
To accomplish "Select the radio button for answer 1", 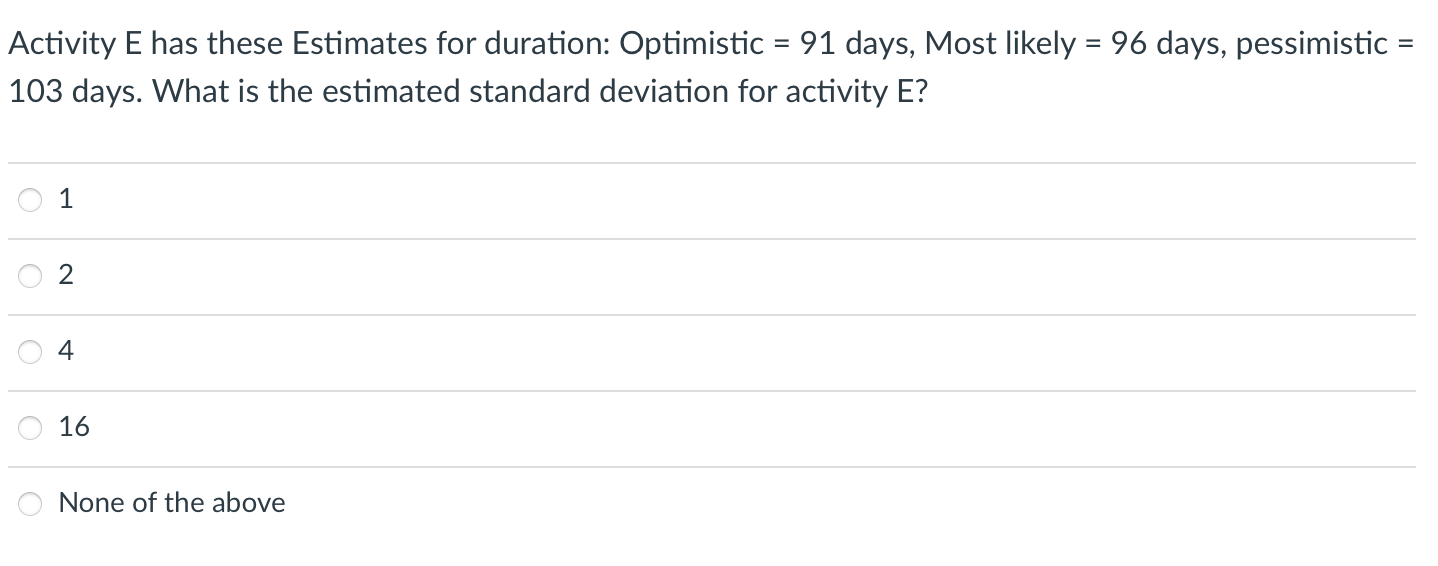I will pos(30,201).
